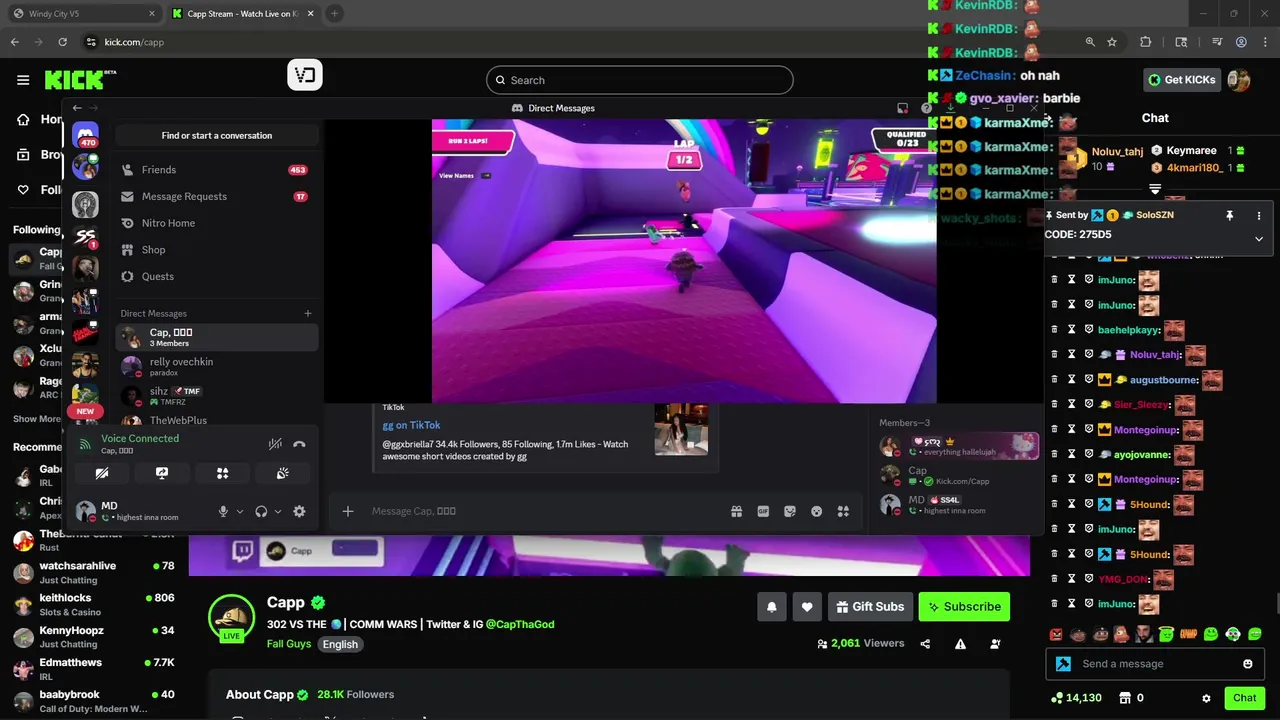Open DM with relly ovechkin
Image resolution: width=1280 pixels, height=720 pixels.
pyautogui.click(x=217, y=366)
